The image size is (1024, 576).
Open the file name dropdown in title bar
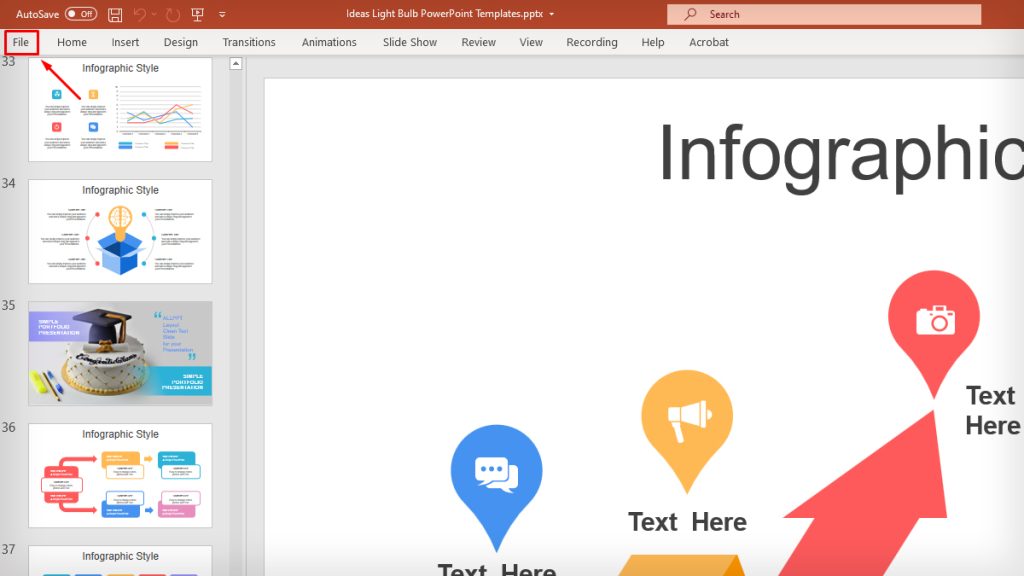pos(551,14)
